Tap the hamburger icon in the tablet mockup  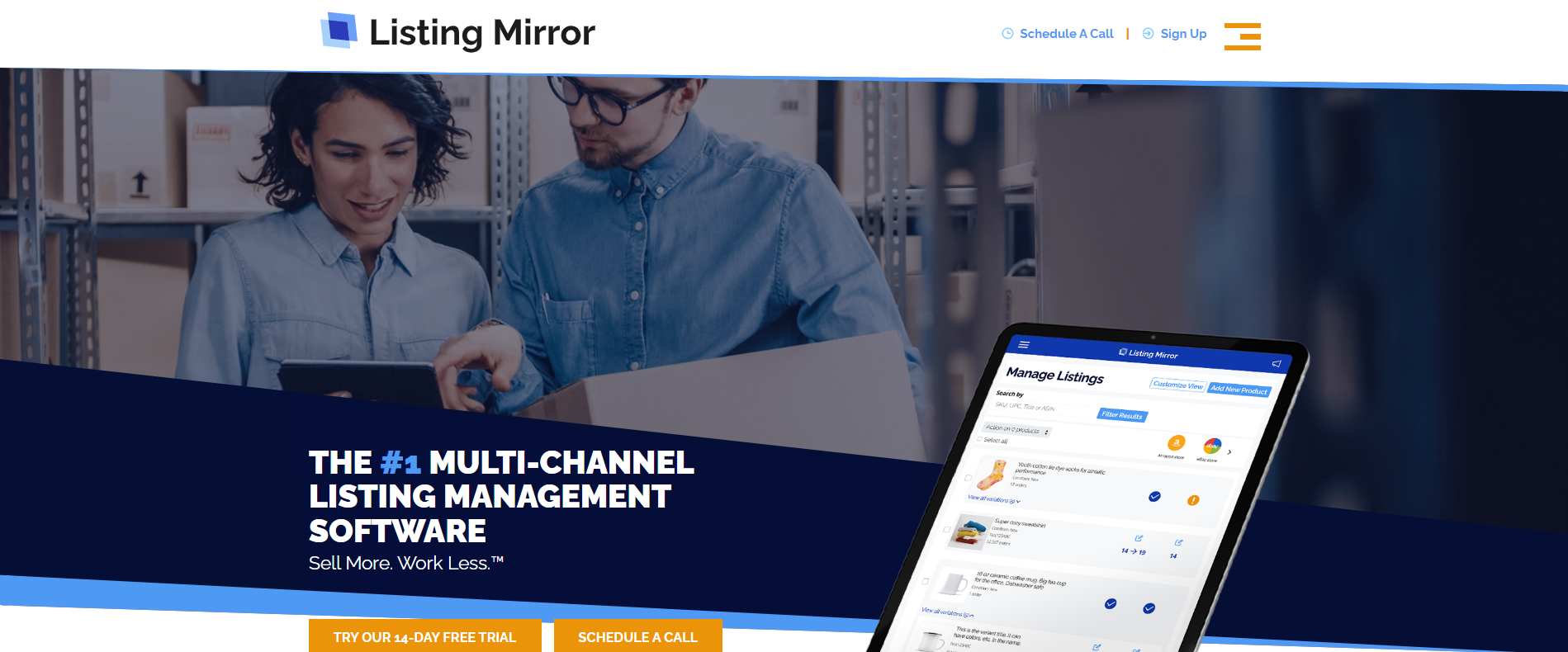point(1024,344)
